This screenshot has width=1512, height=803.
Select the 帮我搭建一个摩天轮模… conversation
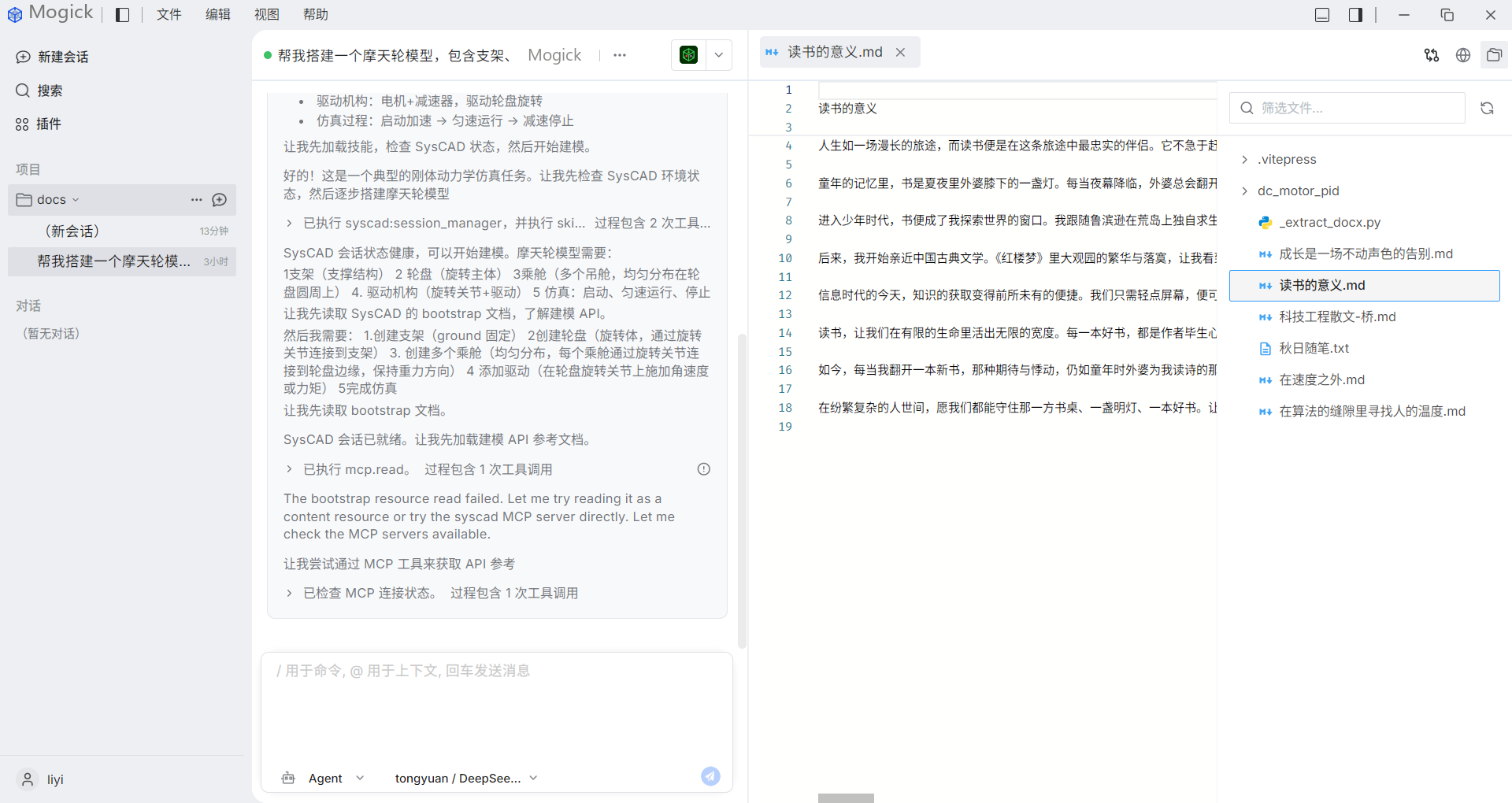point(122,261)
